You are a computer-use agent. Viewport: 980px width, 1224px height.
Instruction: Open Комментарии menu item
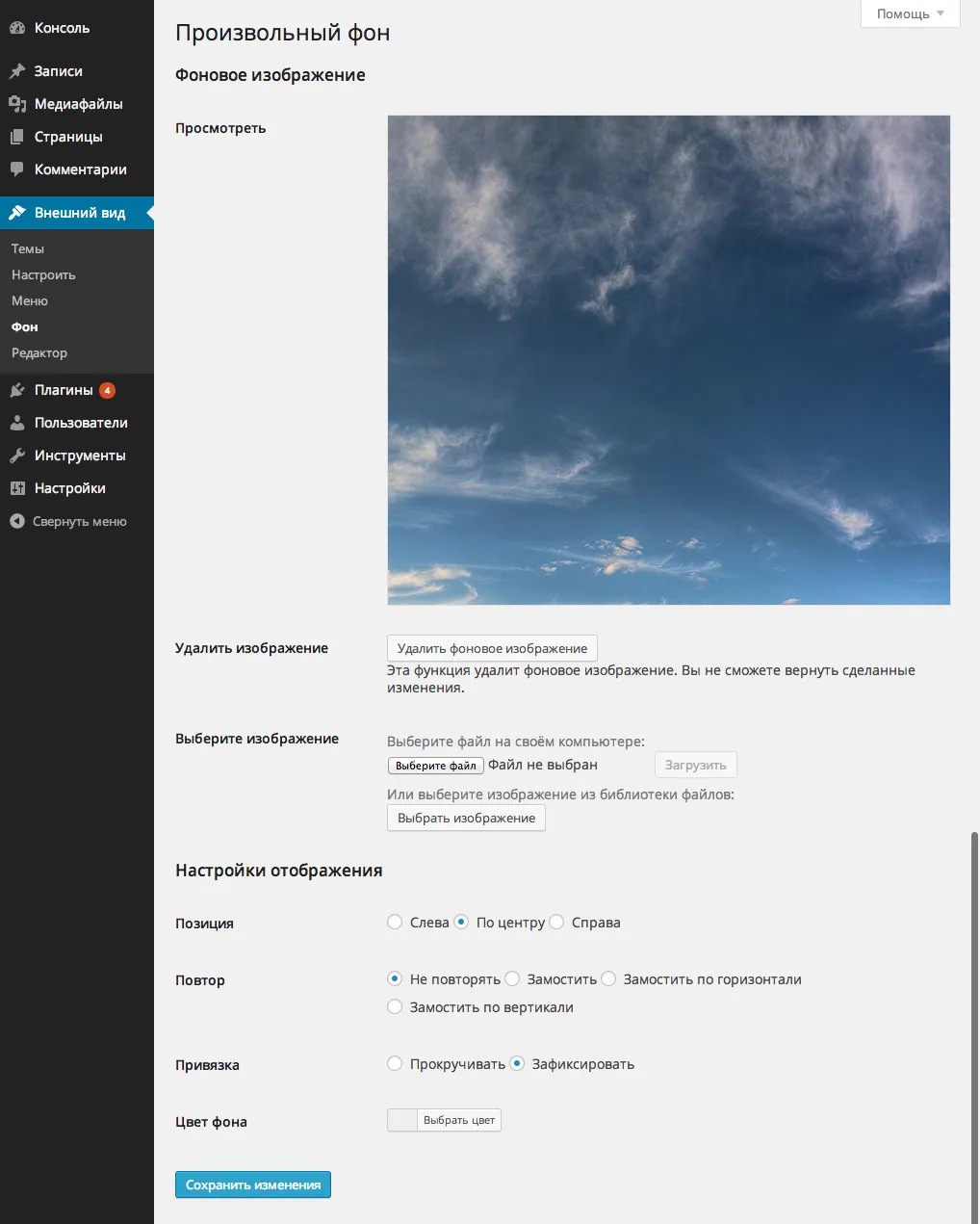point(77,169)
